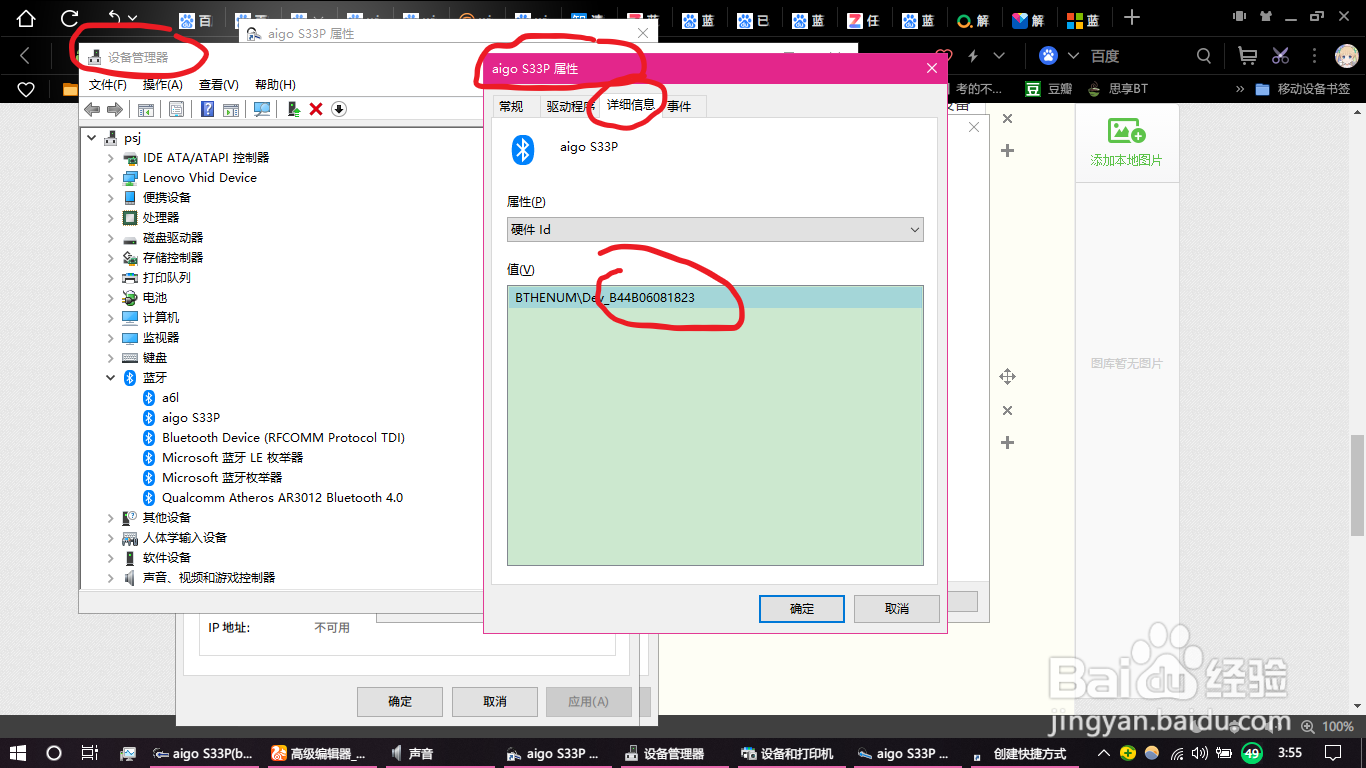
Task: Expand the 键盘 node
Action: (111, 358)
